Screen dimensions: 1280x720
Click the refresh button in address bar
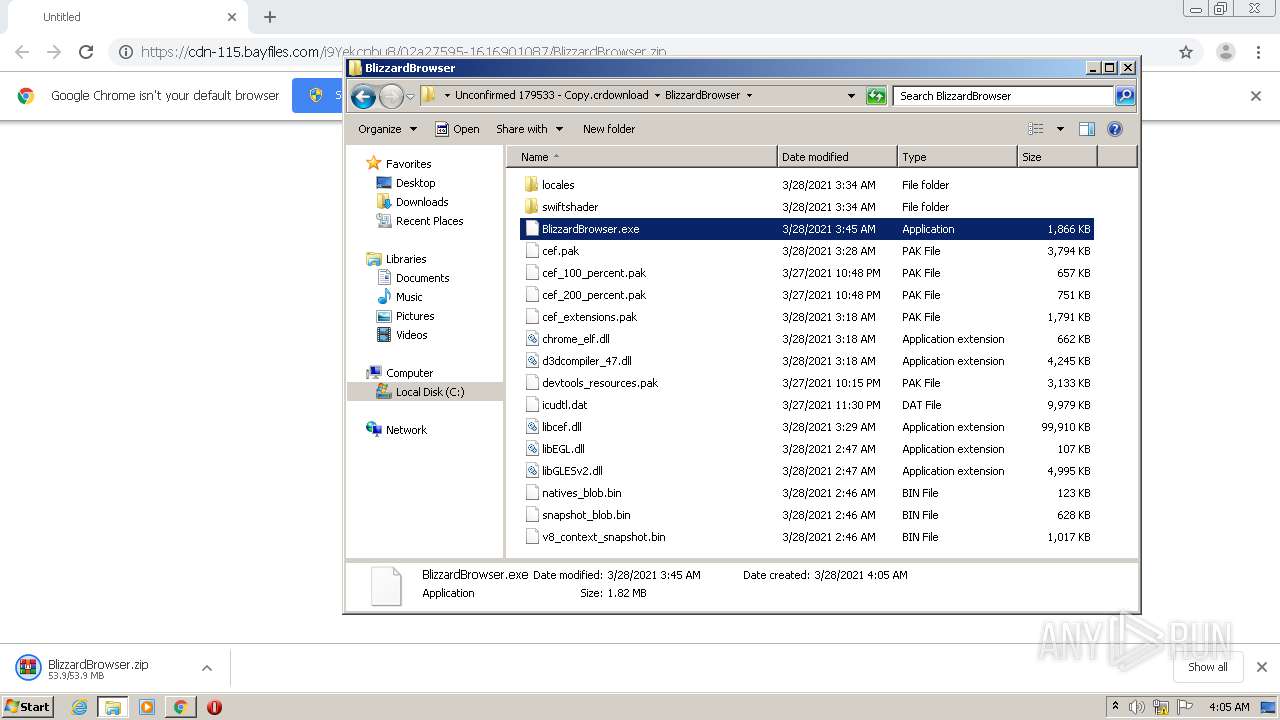(x=876, y=96)
